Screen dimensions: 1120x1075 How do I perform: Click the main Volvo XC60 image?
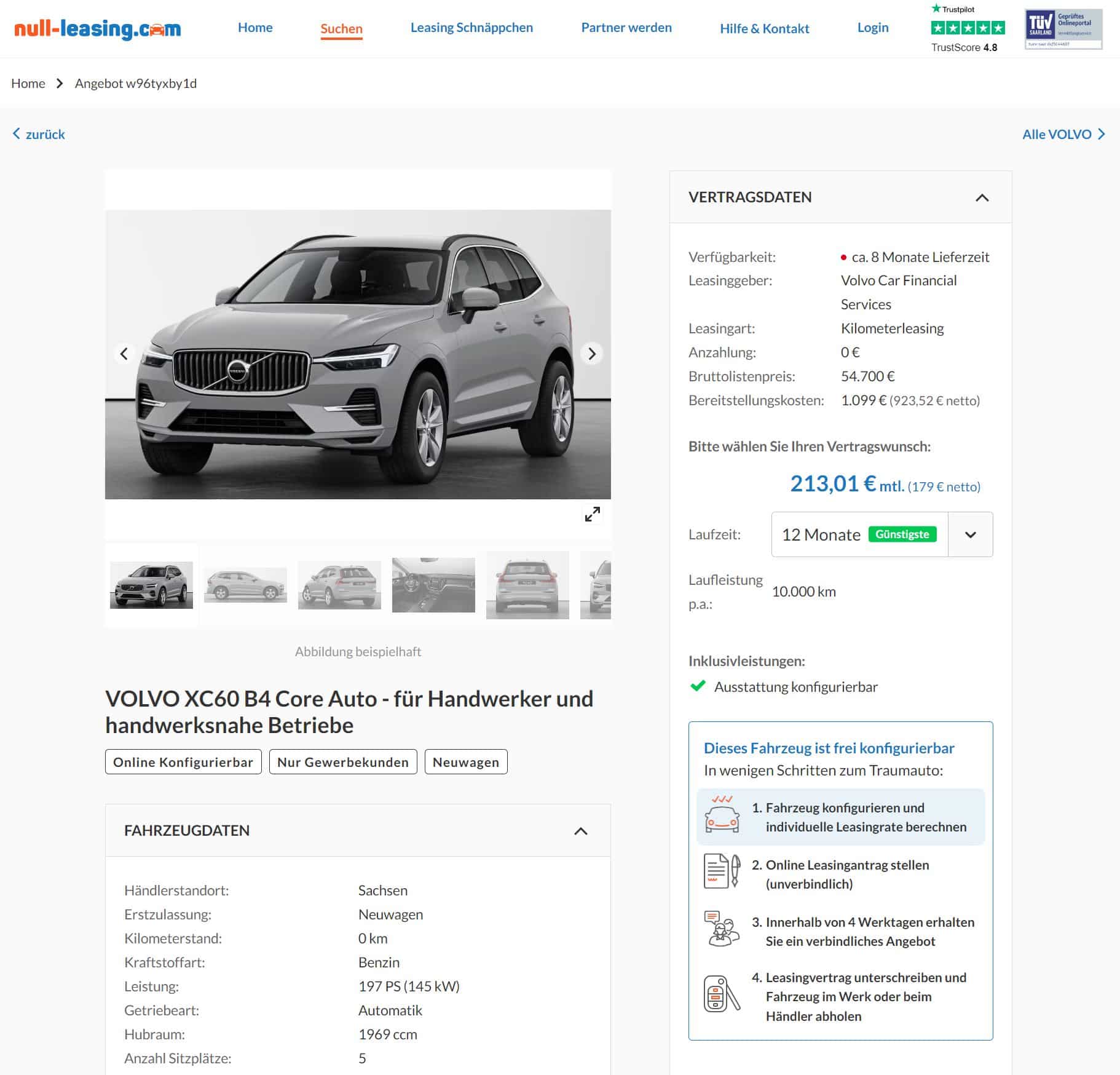tap(358, 354)
